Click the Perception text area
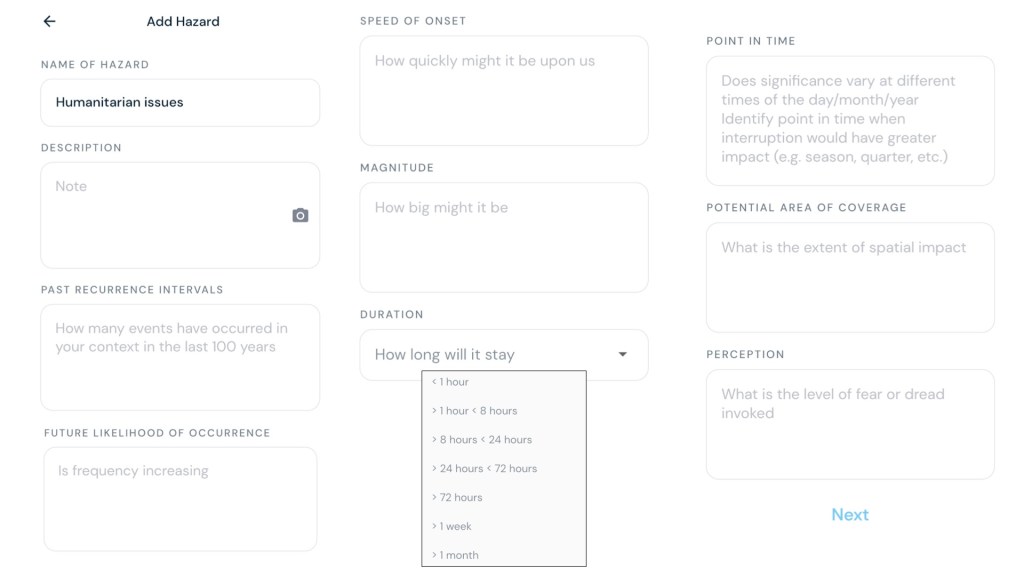Screen dimensions: 1024x576 (x=850, y=424)
